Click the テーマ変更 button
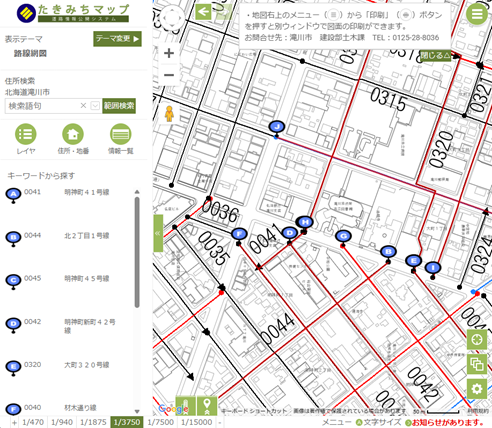This screenshot has height=428, width=492. click(117, 39)
